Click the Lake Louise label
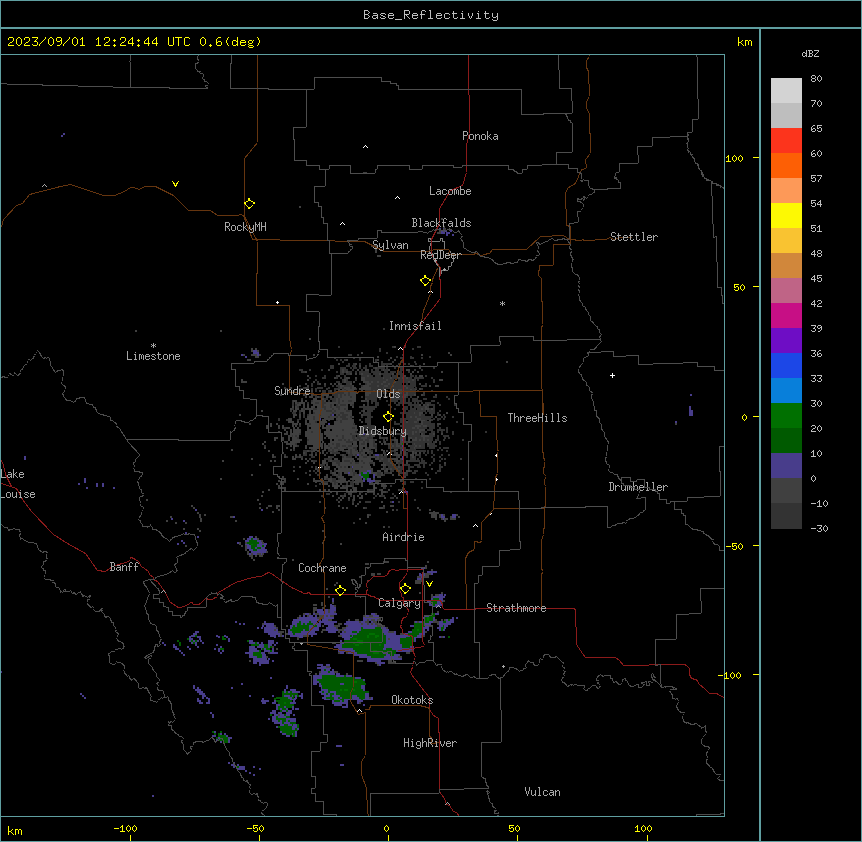Image resolution: width=862 pixels, height=842 pixels. coord(18,484)
